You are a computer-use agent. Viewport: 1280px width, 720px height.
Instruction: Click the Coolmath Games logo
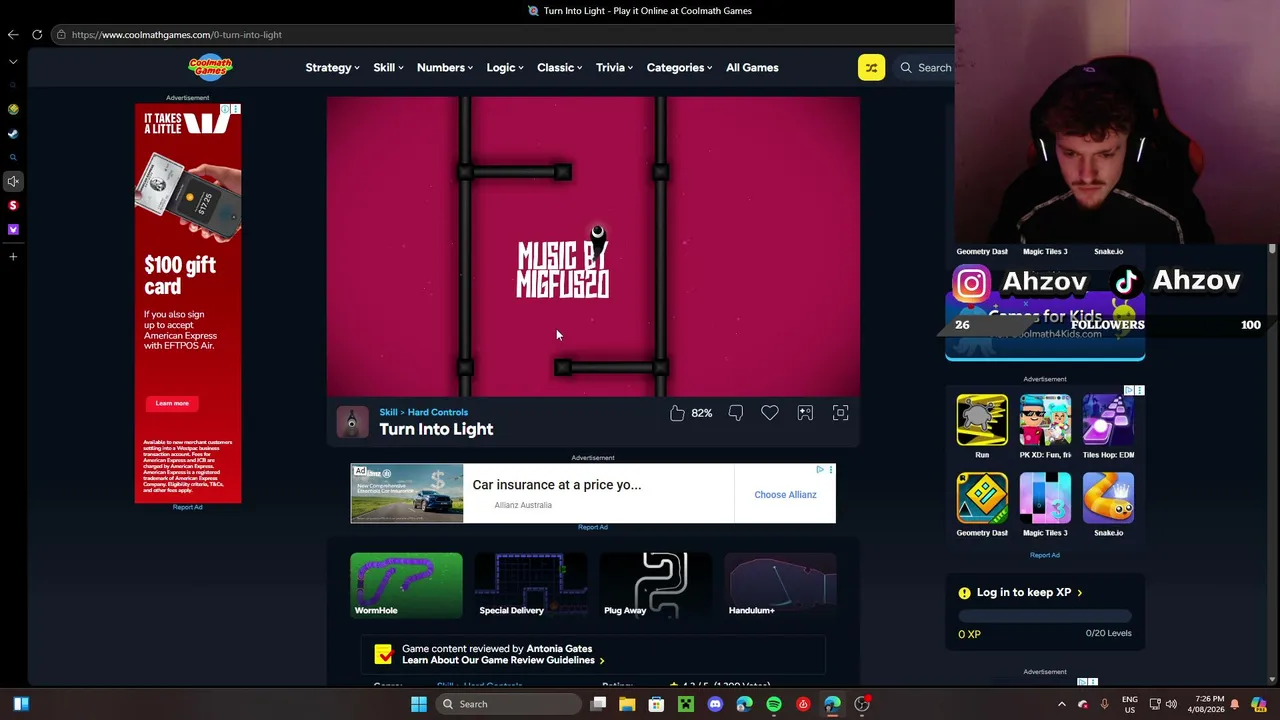coord(210,67)
